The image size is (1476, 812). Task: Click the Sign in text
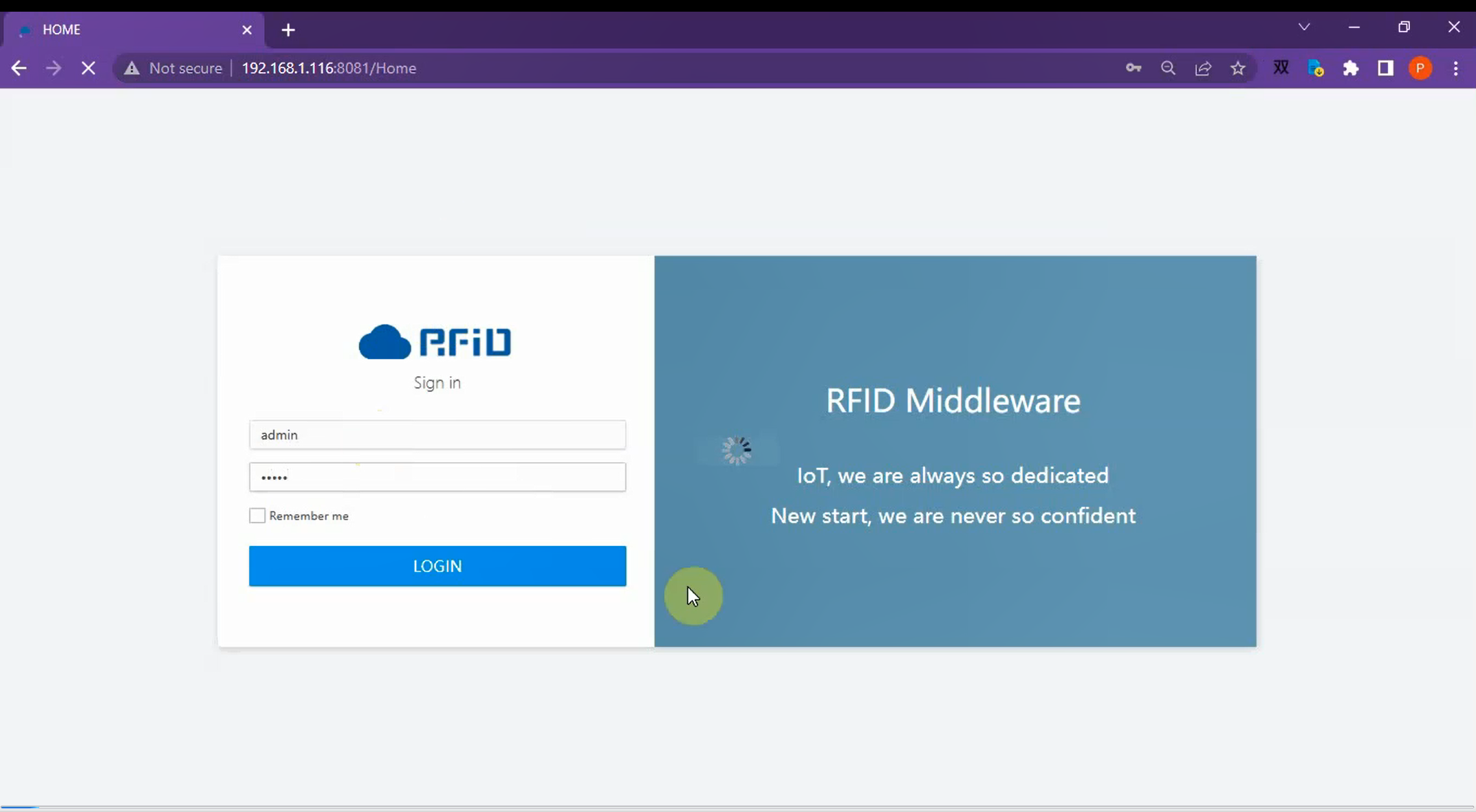pos(437,383)
